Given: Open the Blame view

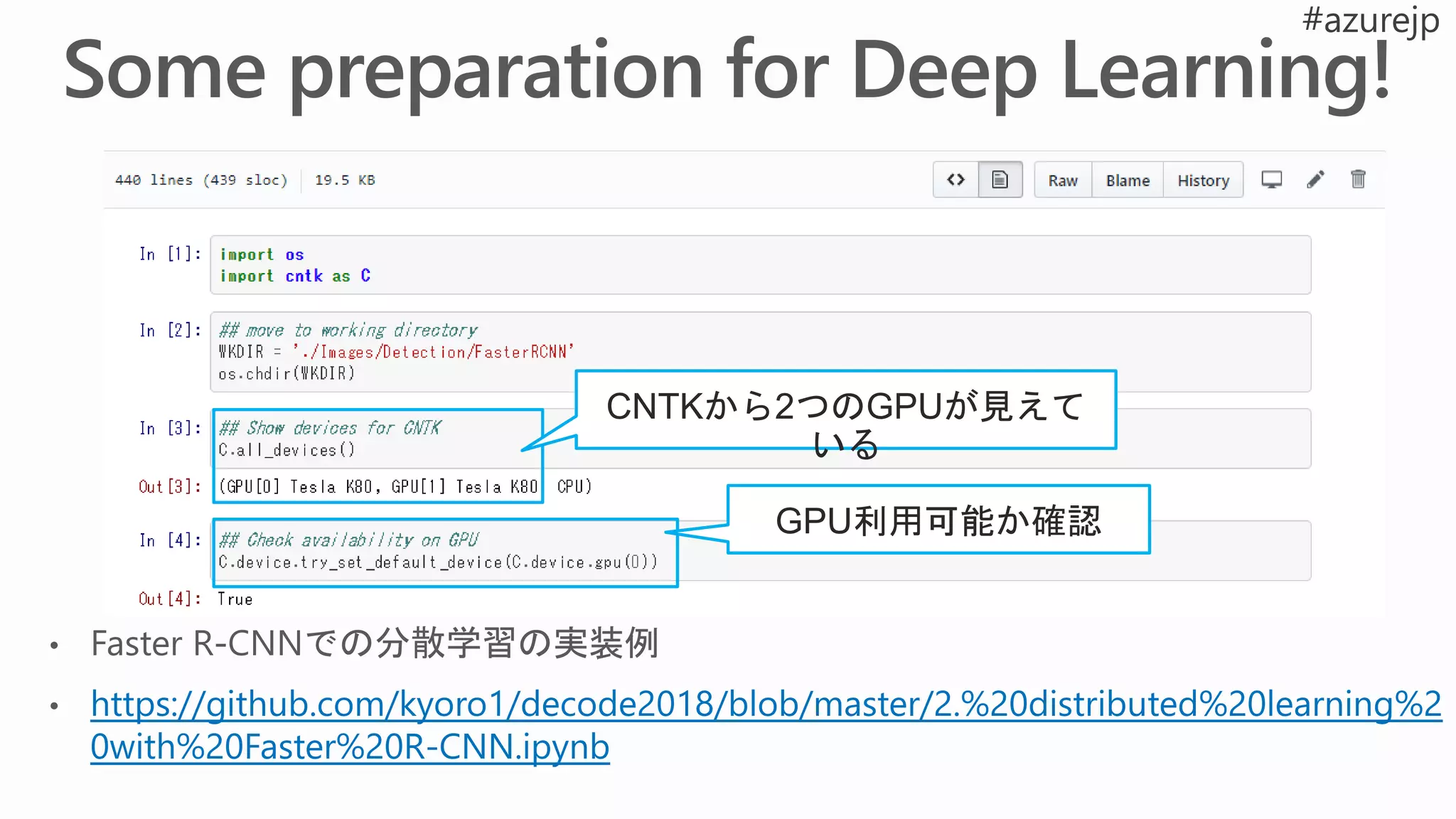Looking at the screenshot, I should pos(1128,181).
